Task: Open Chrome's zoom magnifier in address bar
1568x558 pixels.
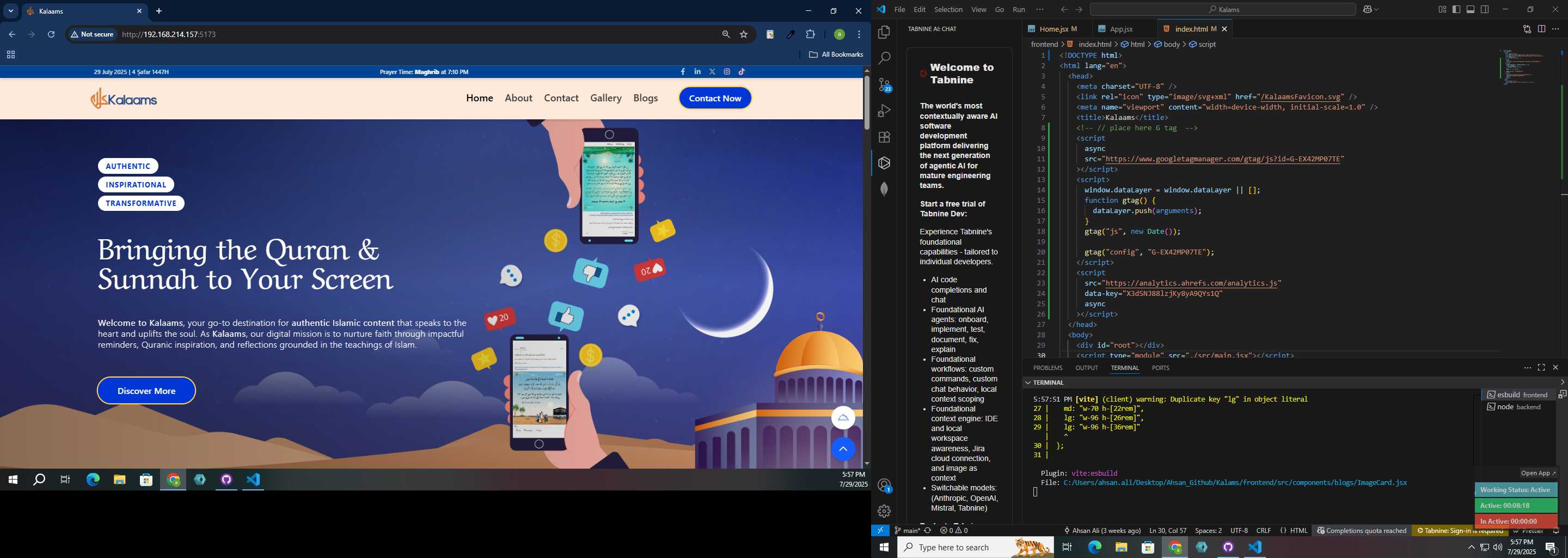Action: pyautogui.click(x=726, y=35)
